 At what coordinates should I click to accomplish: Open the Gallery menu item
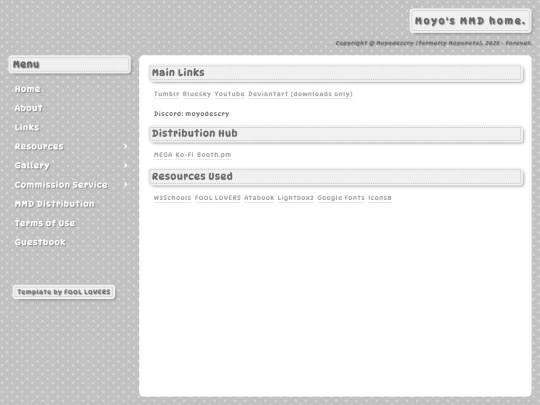click(x=32, y=166)
